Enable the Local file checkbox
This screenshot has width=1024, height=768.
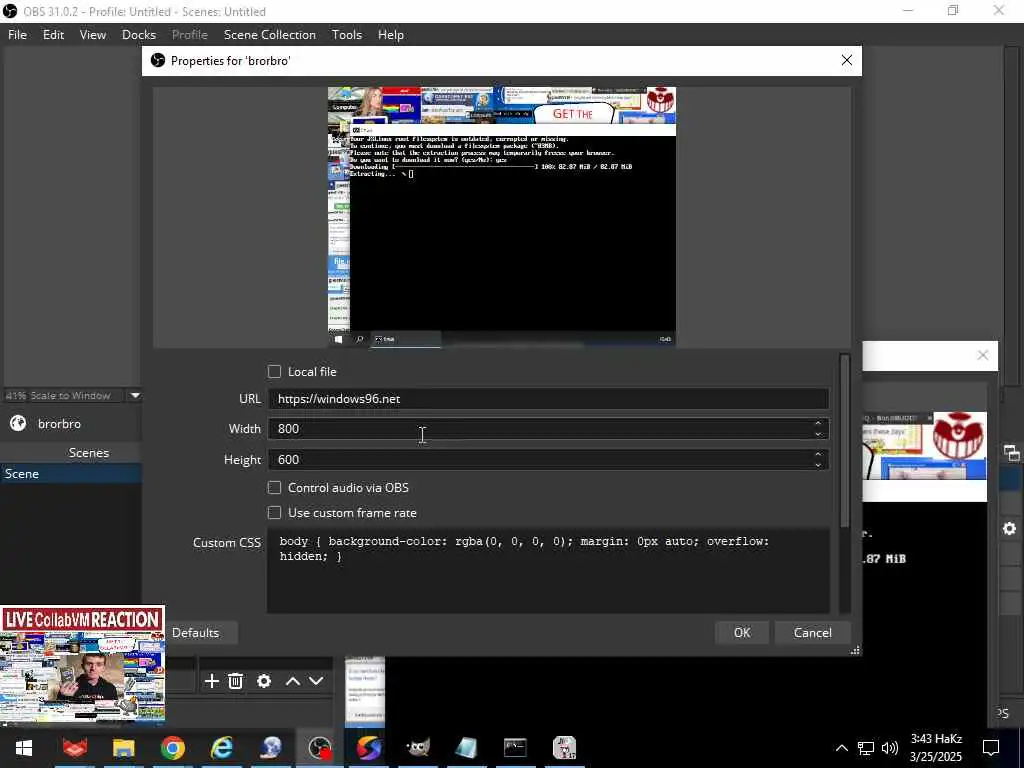(x=274, y=372)
